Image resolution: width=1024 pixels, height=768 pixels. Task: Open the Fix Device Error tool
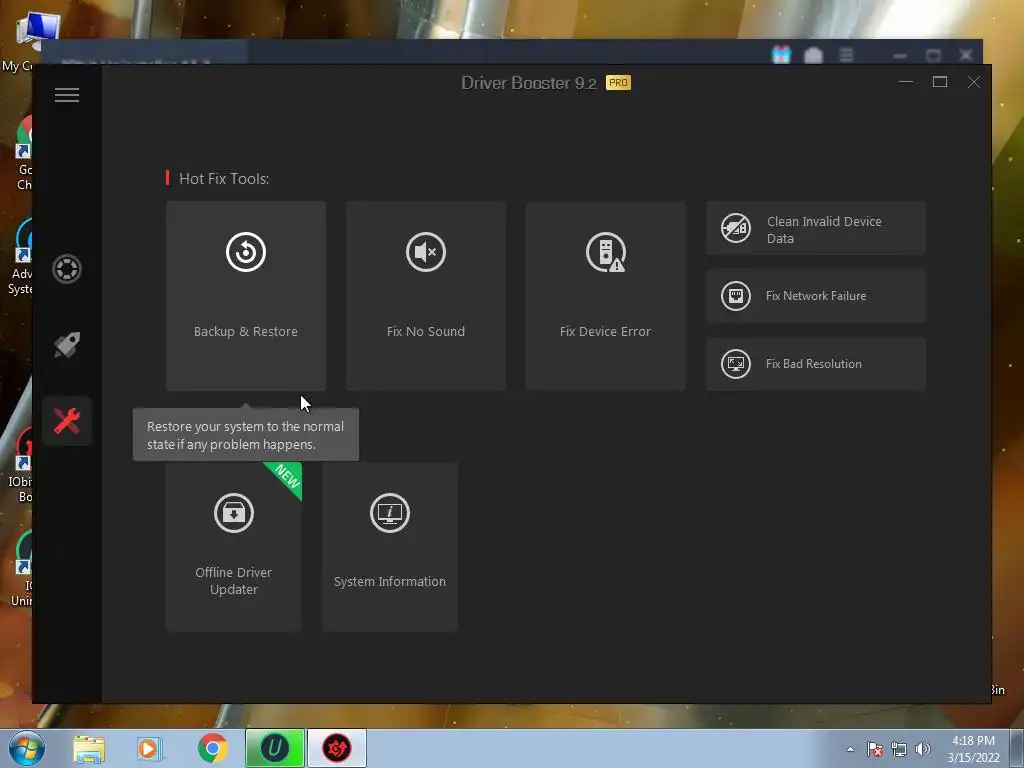point(605,296)
